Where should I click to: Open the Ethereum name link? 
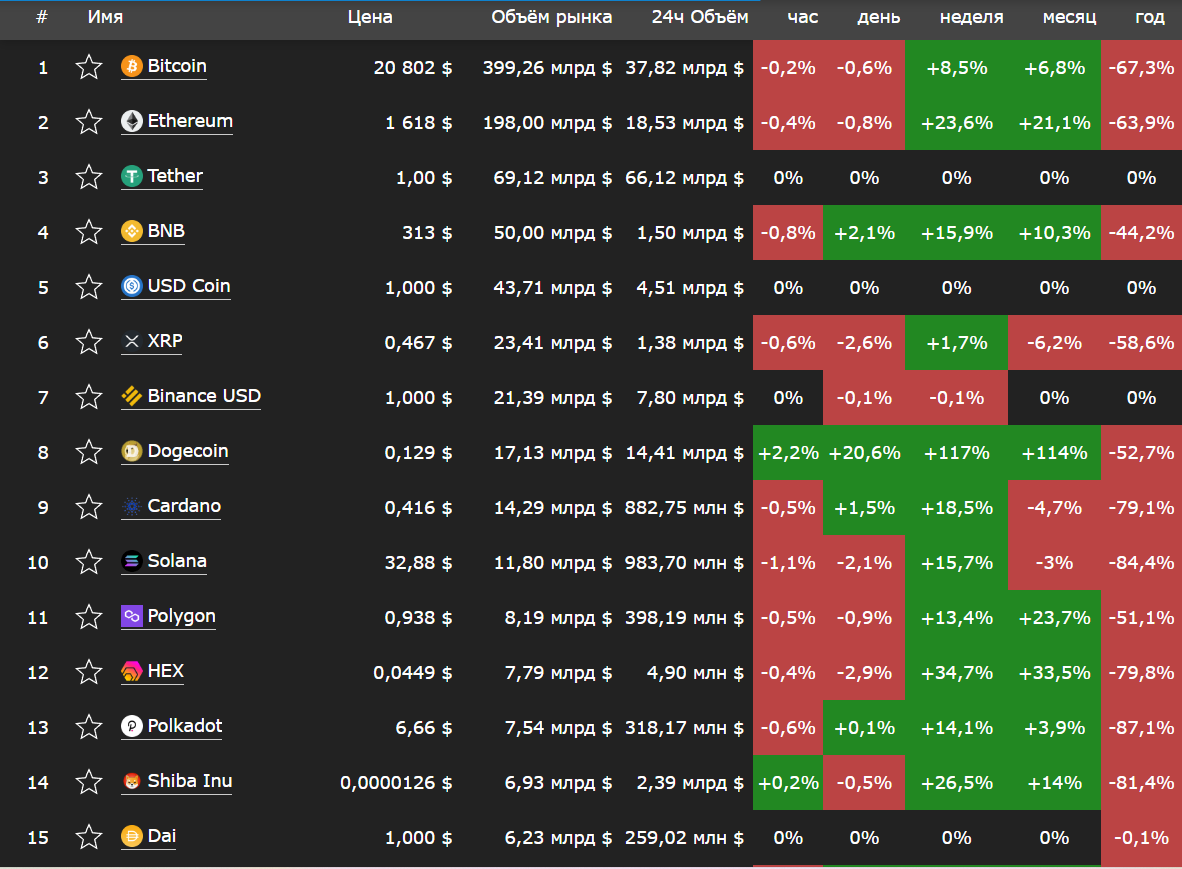[190, 121]
